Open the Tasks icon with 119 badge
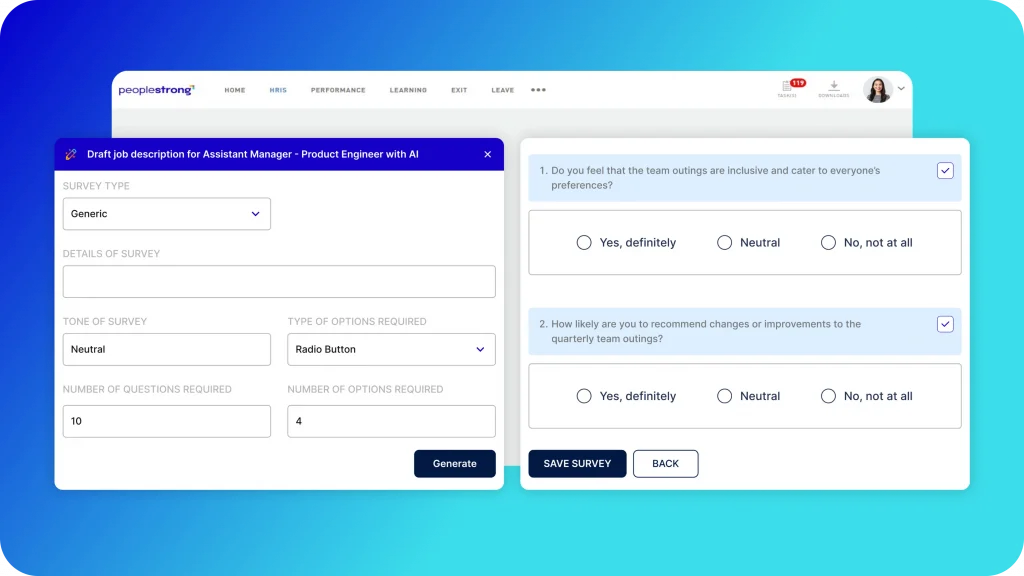This screenshot has height=576, width=1024. tap(788, 88)
